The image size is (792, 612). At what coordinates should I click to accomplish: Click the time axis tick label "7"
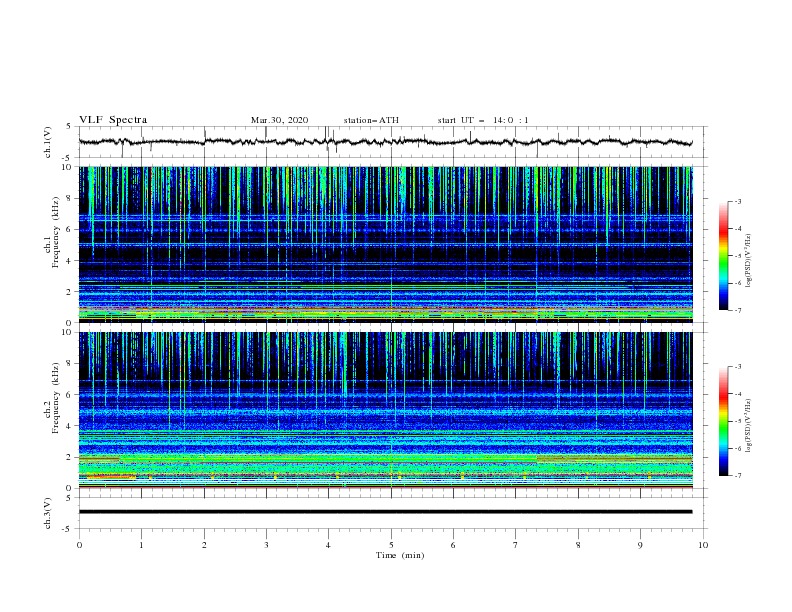pyautogui.click(x=516, y=545)
